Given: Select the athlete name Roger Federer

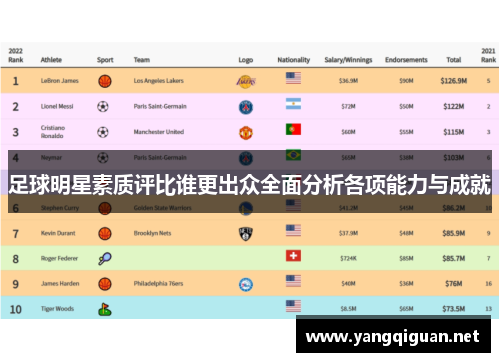Looking at the screenshot, I should 59,258.
